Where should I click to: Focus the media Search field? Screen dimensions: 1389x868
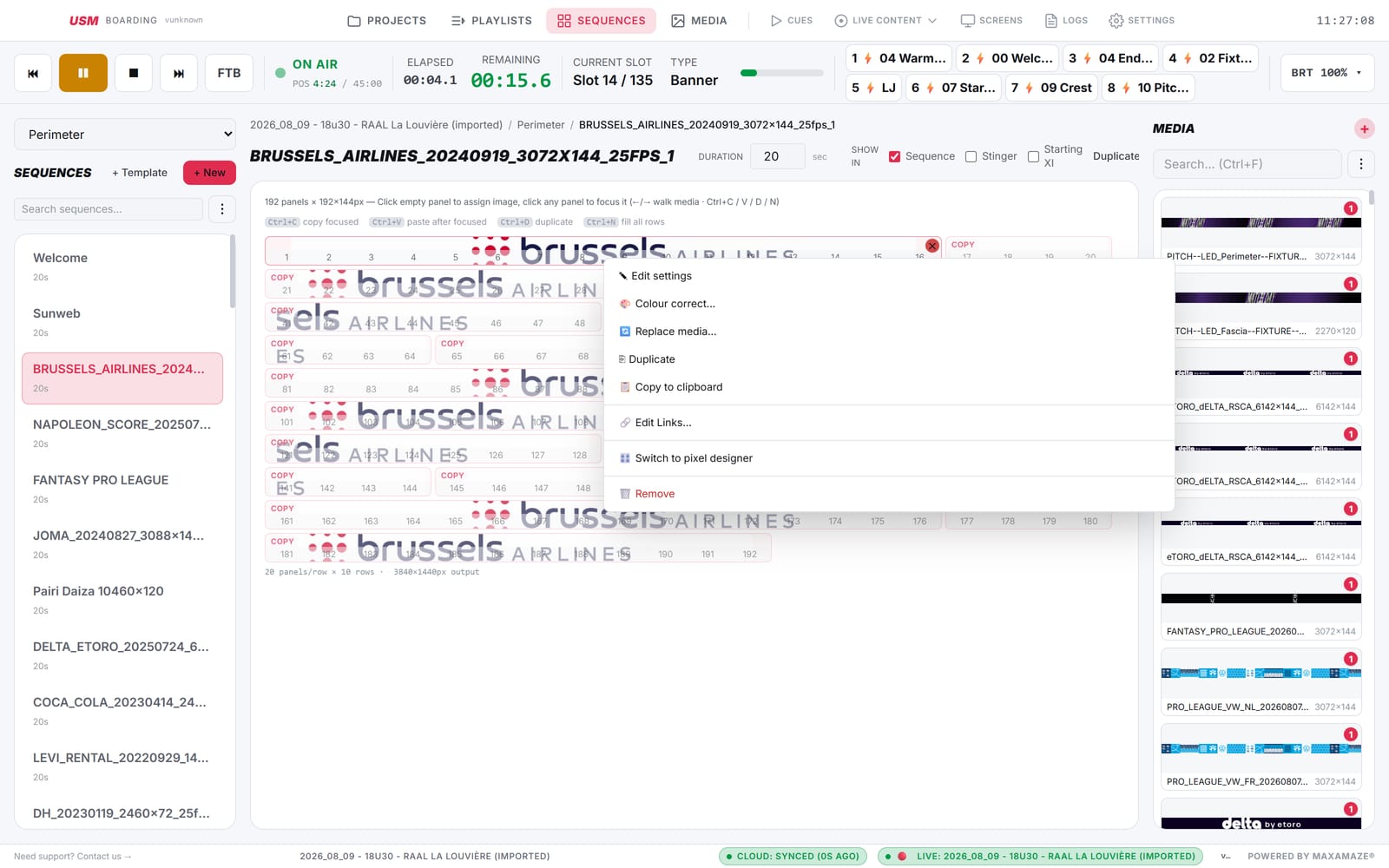click(1247, 164)
